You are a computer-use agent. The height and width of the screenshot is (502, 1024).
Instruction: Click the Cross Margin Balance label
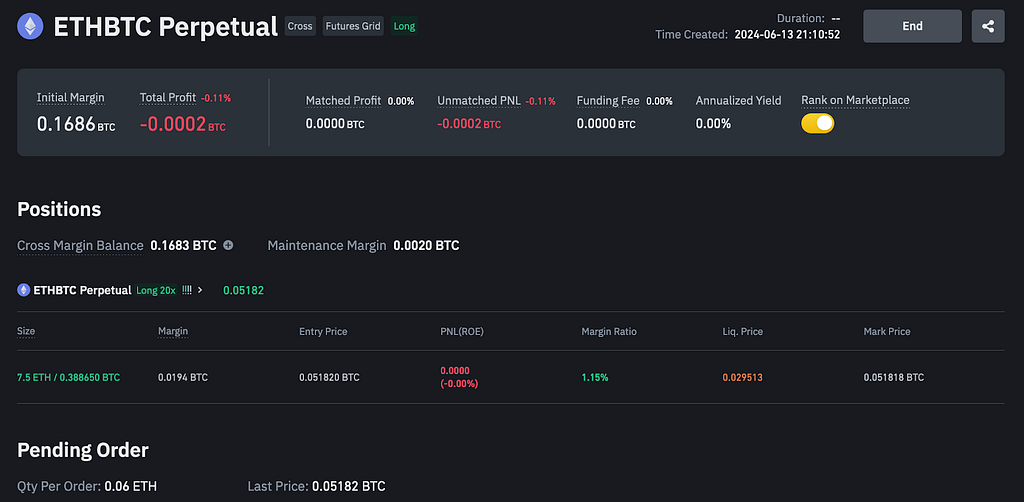[80, 245]
